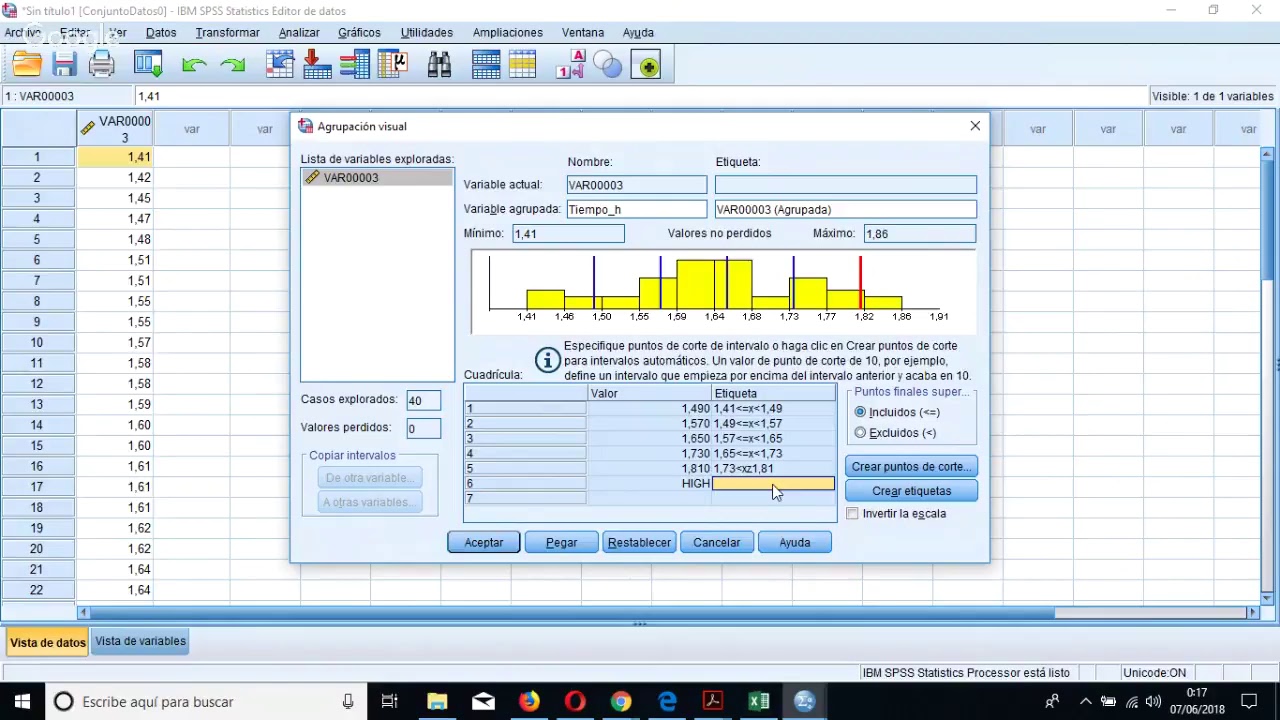Print with the printer toolbar icon
The width and height of the screenshot is (1280, 720).
tap(102, 65)
